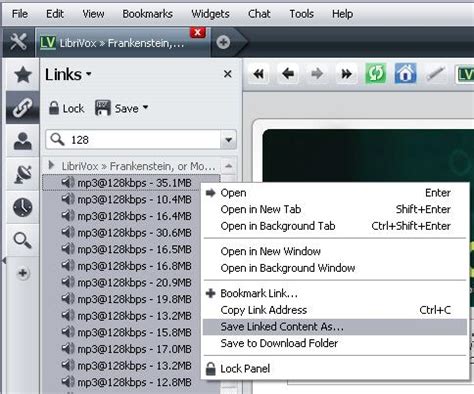Select link mp3@128kbps - 15.8MB

pyautogui.click(x=131, y=332)
